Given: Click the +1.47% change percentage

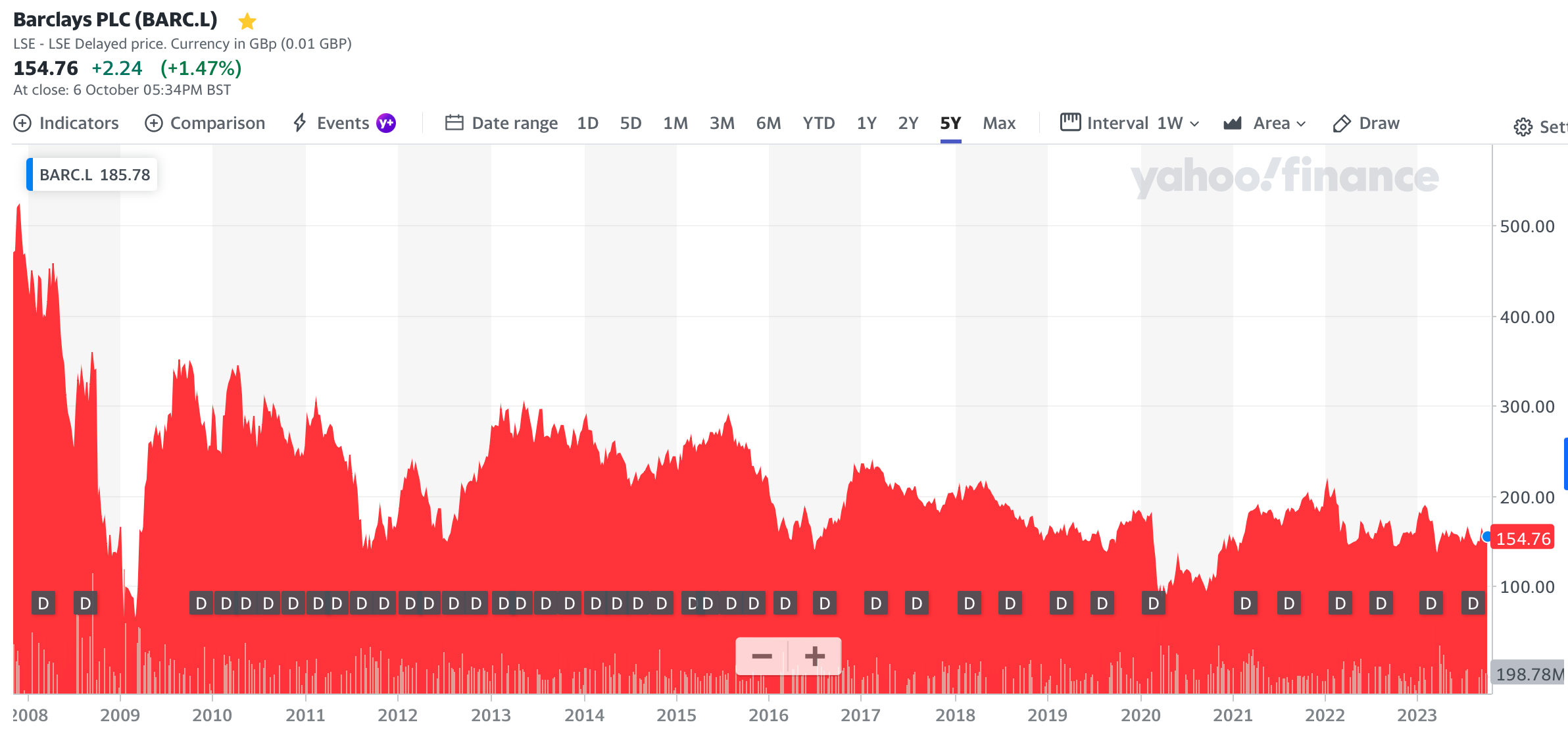Looking at the screenshot, I should [201, 68].
